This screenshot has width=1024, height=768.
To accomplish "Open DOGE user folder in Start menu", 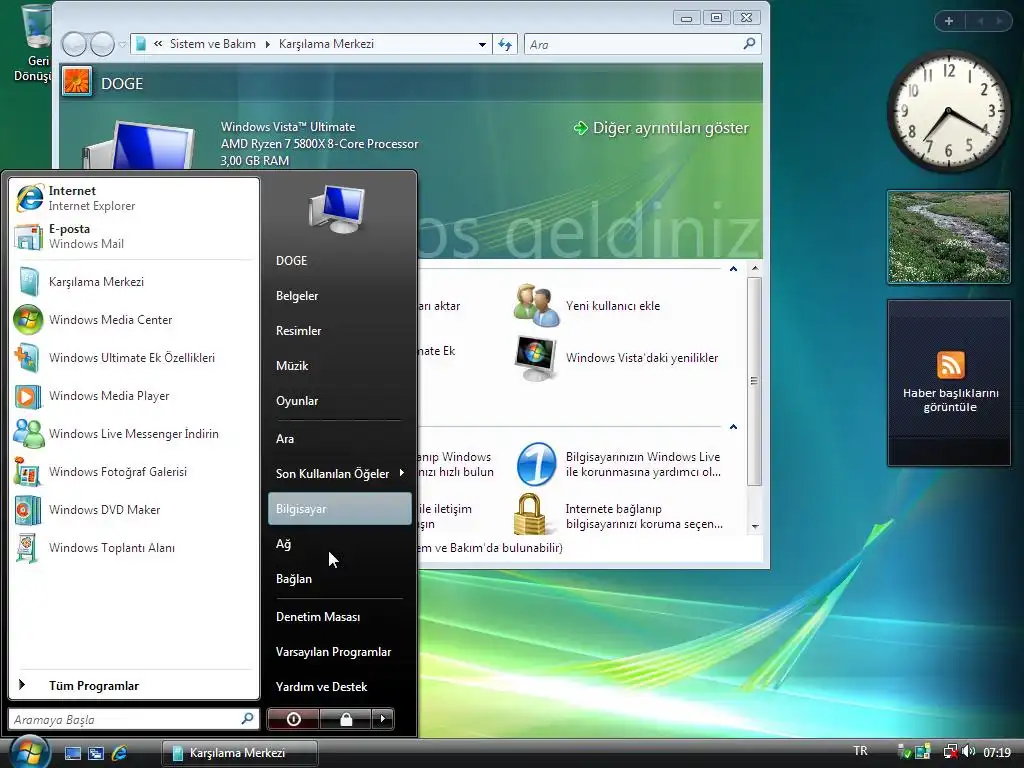I will [340, 261].
